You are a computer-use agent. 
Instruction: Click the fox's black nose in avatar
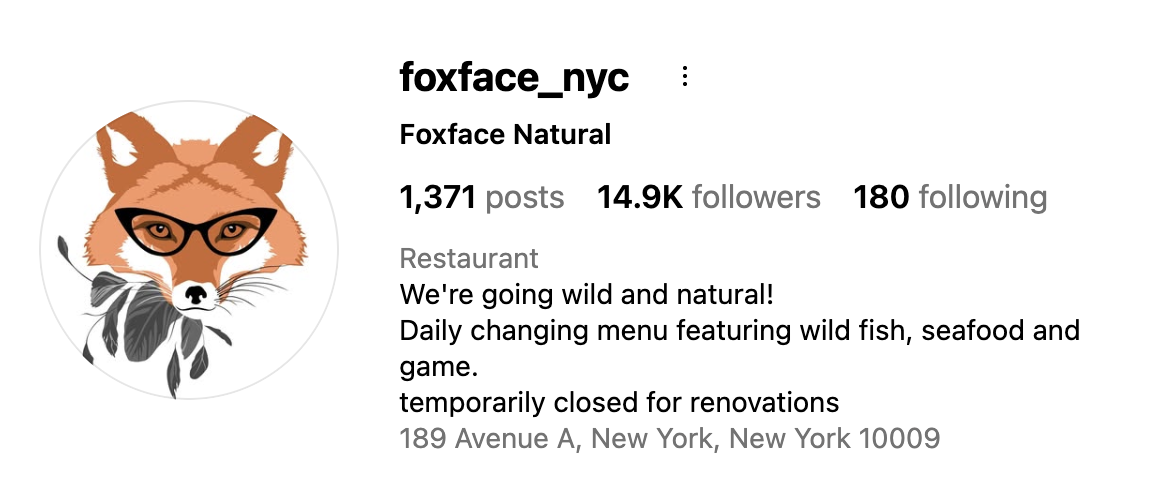[197, 294]
